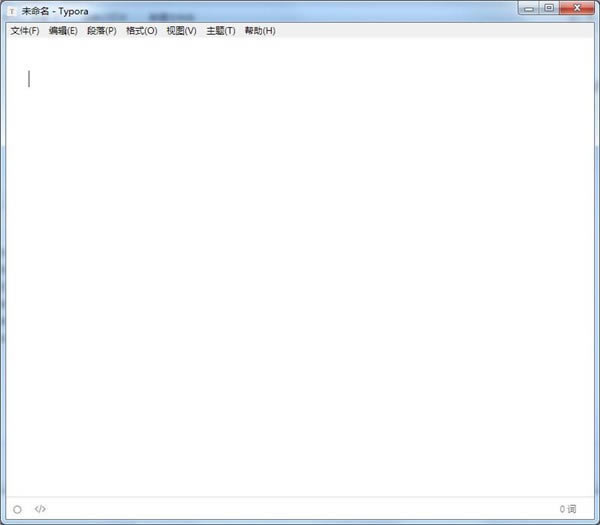Show word count details at 0 词
Image resolution: width=600 pixels, height=525 pixels.
coord(568,509)
